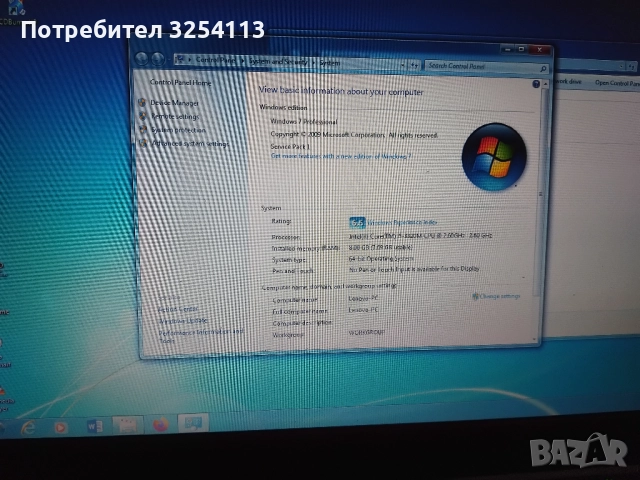Click WORKGROUP value text
Image resolution: width=640 pixels, height=480 pixels.
pyautogui.click(x=367, y=332)
